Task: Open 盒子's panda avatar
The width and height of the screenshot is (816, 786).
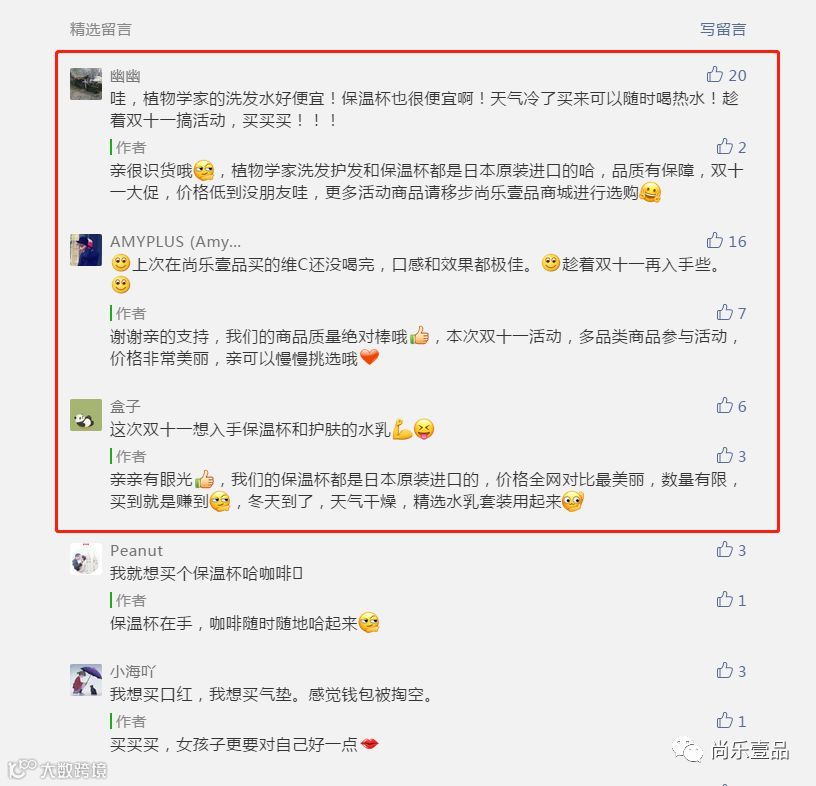Action: (86, 415)
